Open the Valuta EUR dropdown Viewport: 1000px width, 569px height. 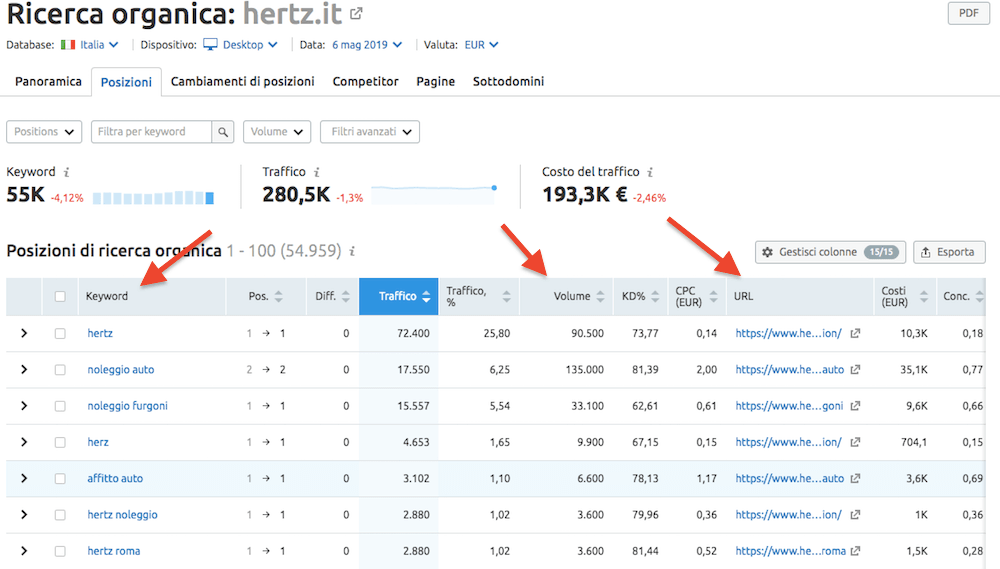482,45
